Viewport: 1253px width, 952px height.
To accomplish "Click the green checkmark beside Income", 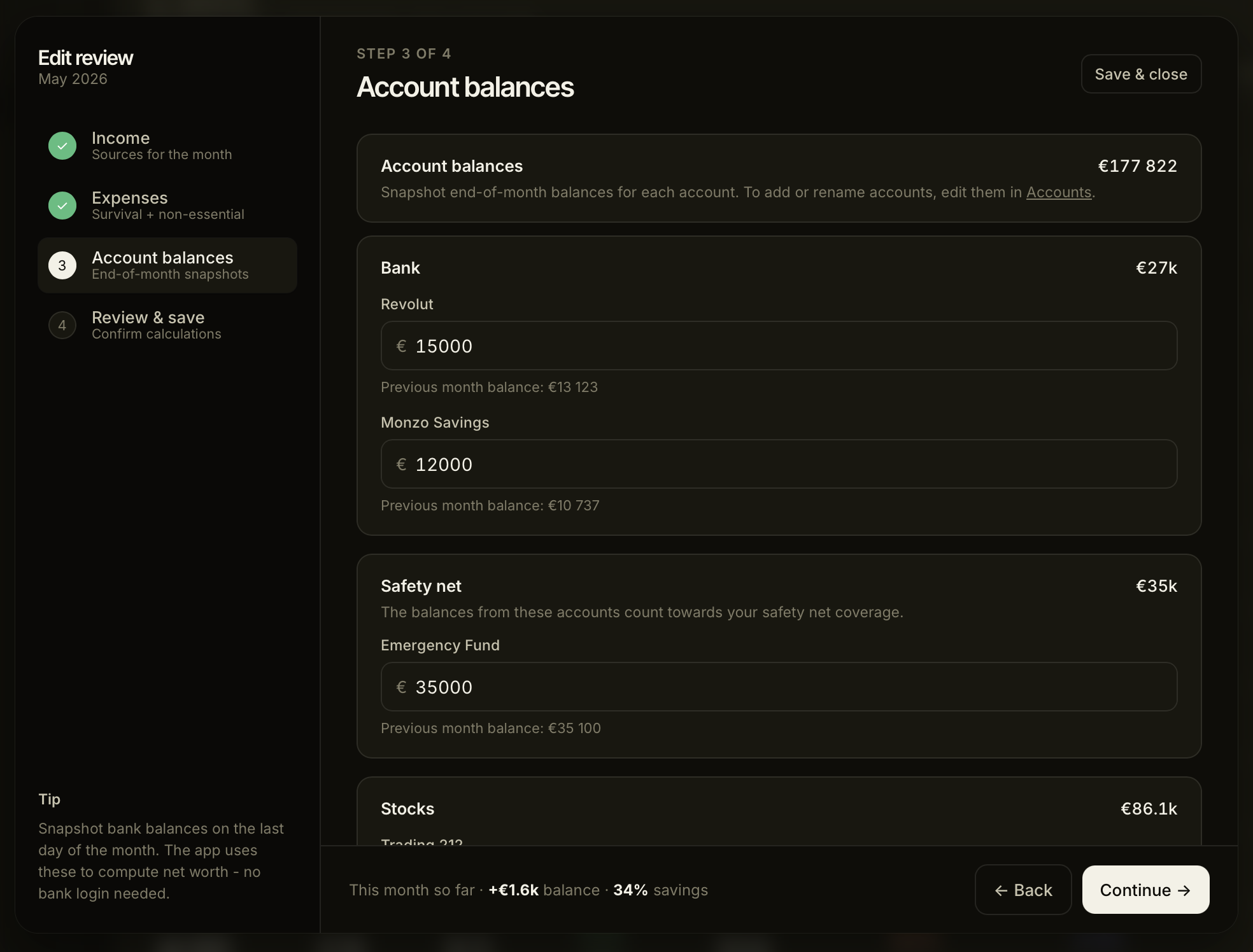I will pos(62,146).
